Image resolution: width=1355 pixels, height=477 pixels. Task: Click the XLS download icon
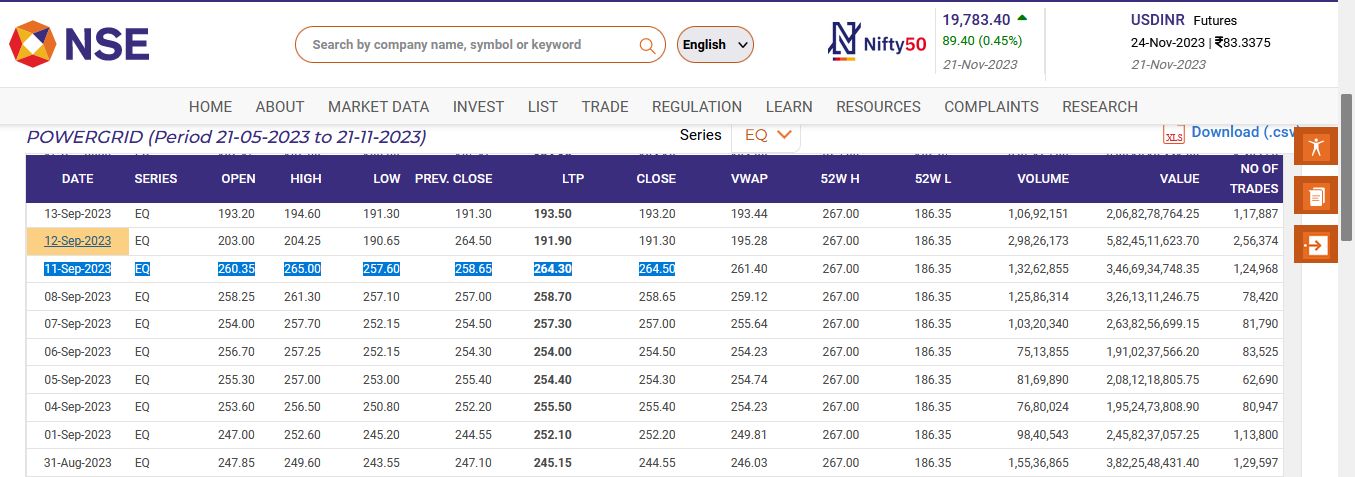[1174, 134]
